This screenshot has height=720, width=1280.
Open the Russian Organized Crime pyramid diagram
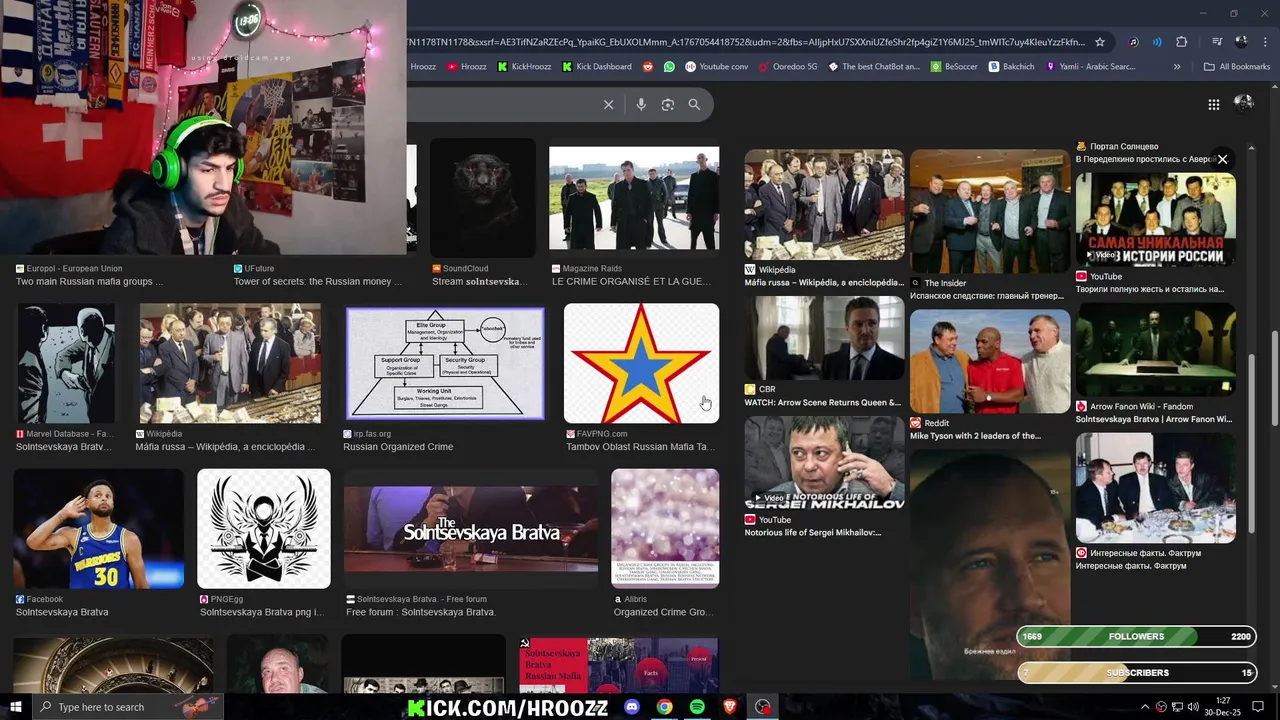(x=445, y=363)
